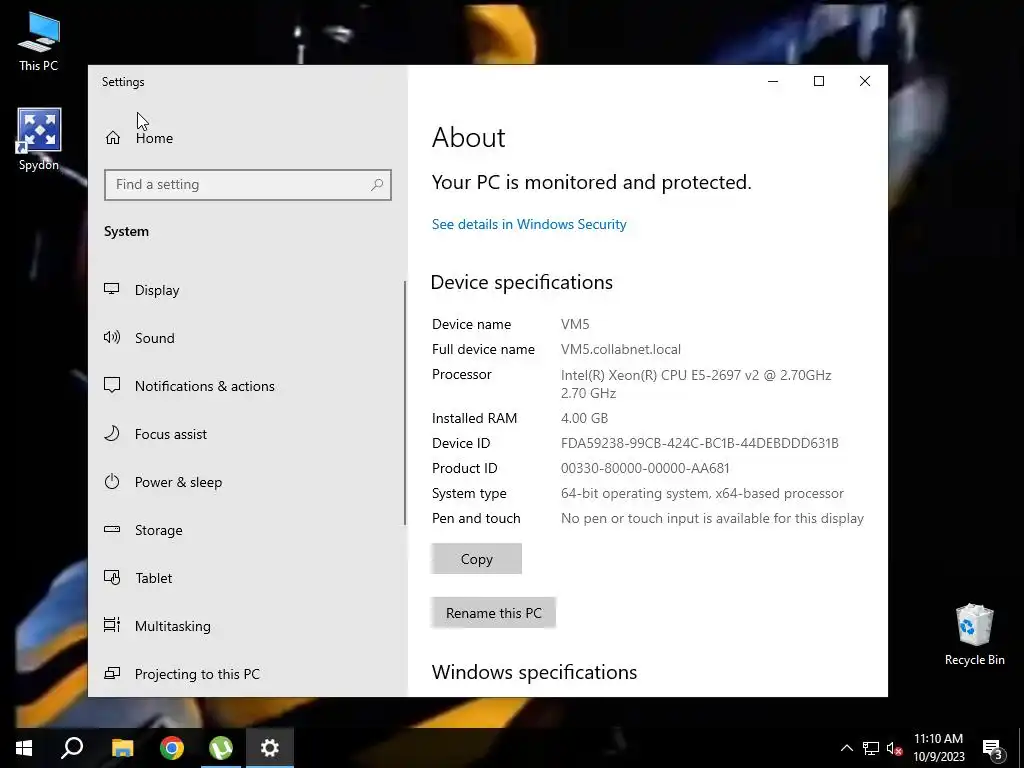Show hidden system tray icons

(x=846, y=748)
